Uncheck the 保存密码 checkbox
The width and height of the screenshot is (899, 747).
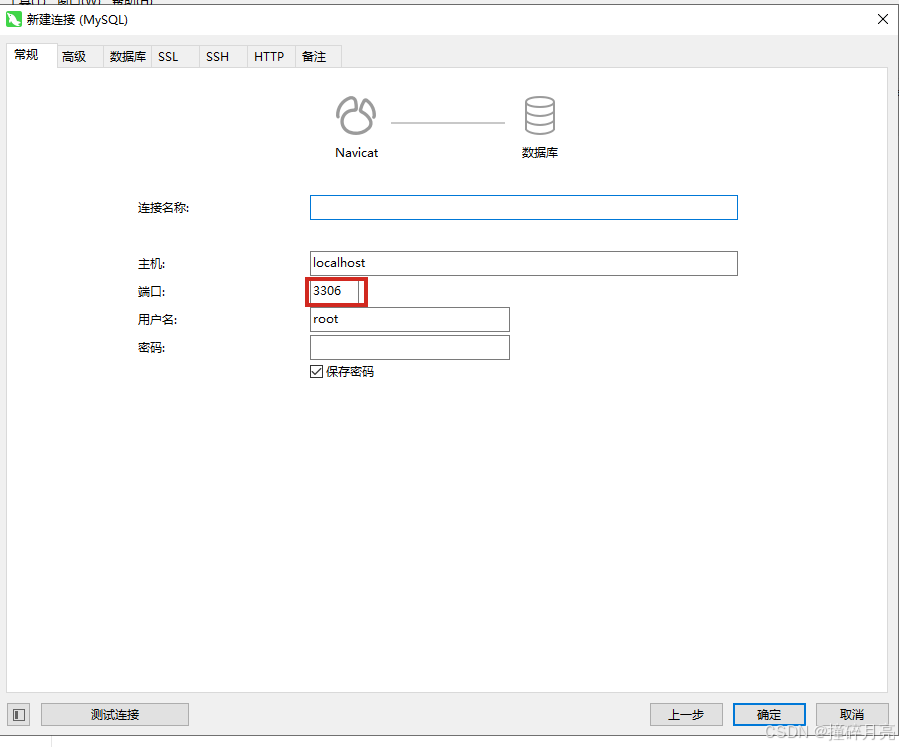click(316, 371)
